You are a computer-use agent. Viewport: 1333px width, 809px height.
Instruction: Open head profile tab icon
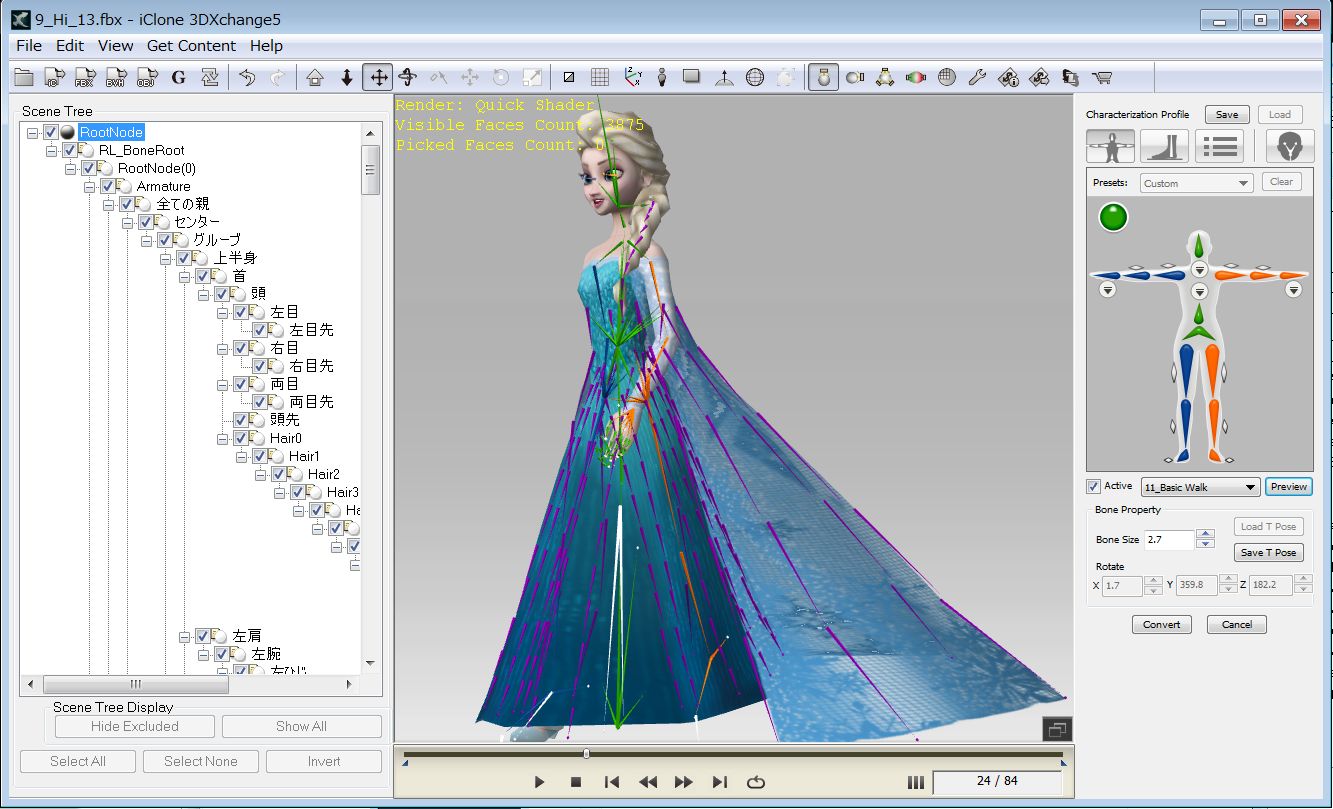tap(1290, 146)
